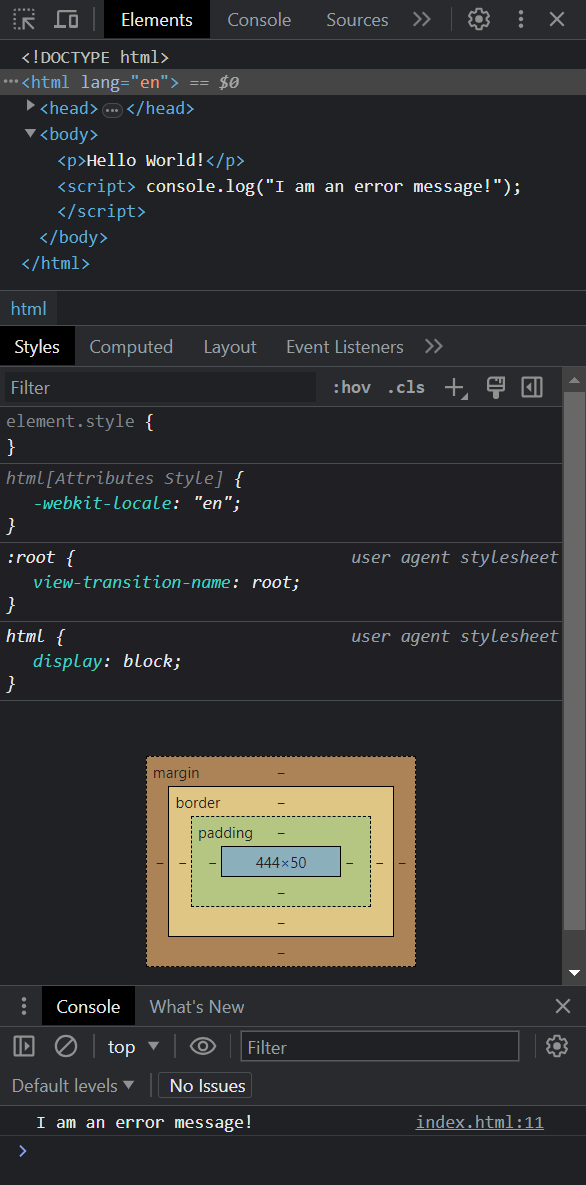586x1185 pixels.
Task: Click the console prompt line
Action: click(293, 1151)
